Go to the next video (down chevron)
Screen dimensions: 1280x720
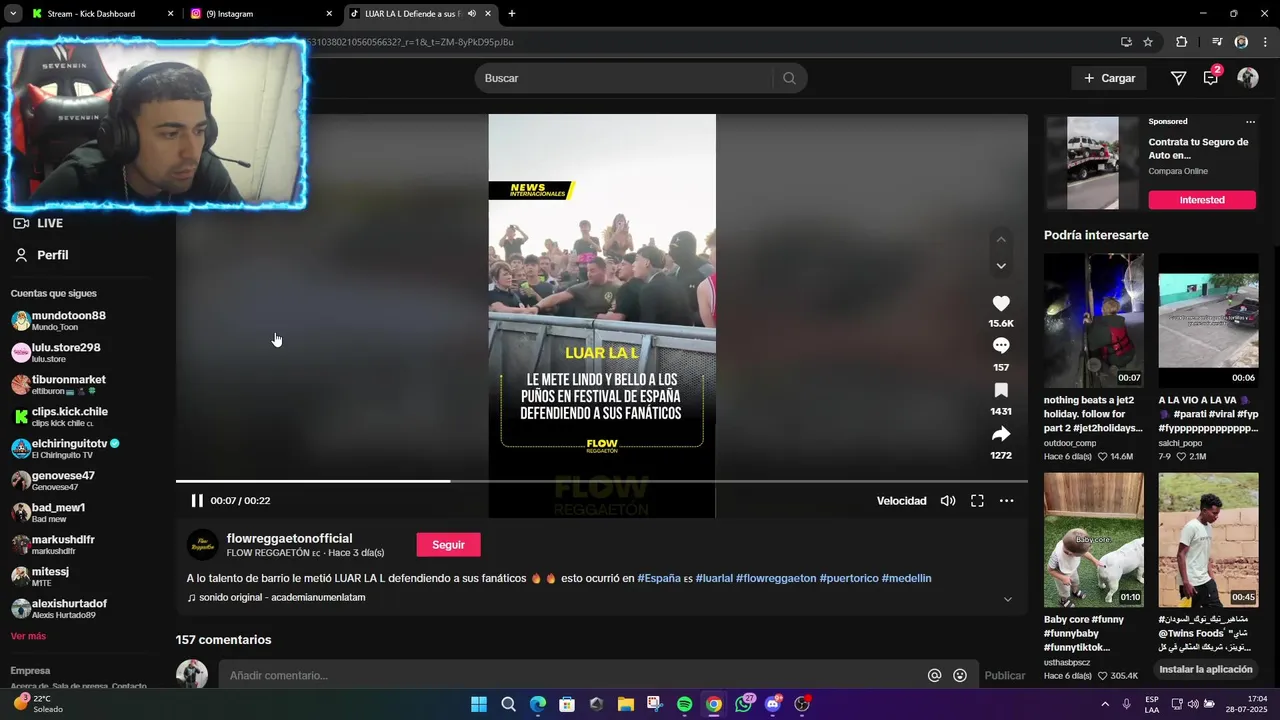(1001, 266)
